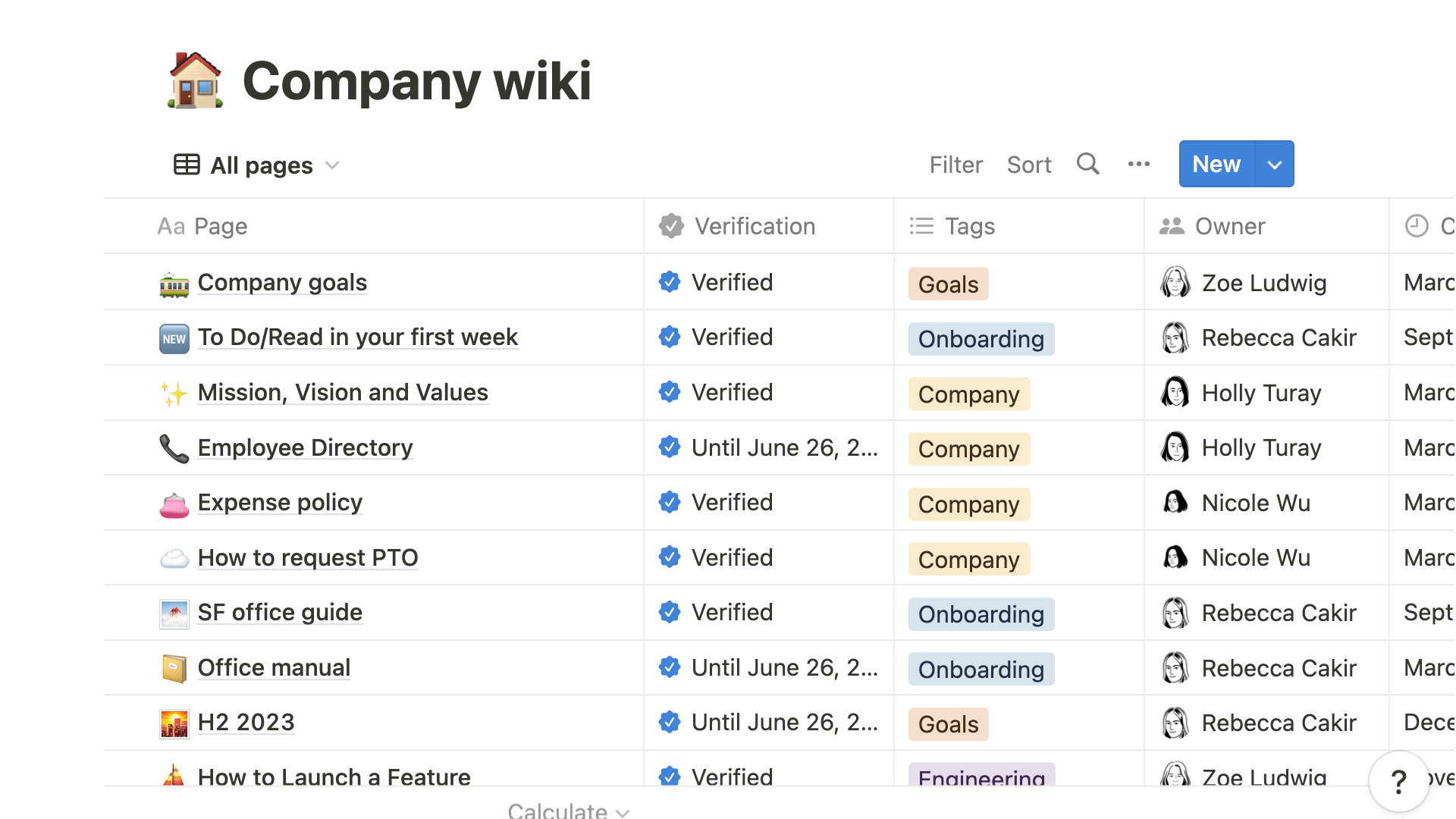Viewport: 1456px width, 819px height.
Task: Open To Do/Read in your first week page
Action: coord(358,337)
